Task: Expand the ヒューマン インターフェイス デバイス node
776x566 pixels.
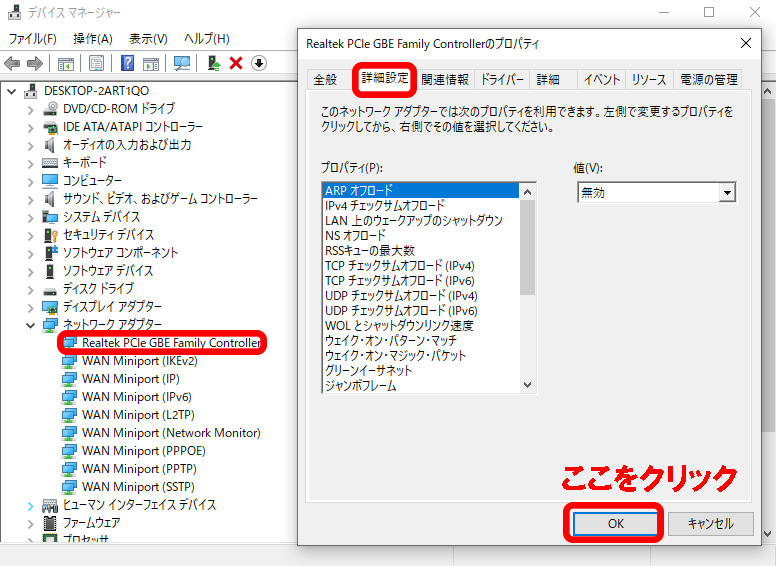Action: coord(31,506)
